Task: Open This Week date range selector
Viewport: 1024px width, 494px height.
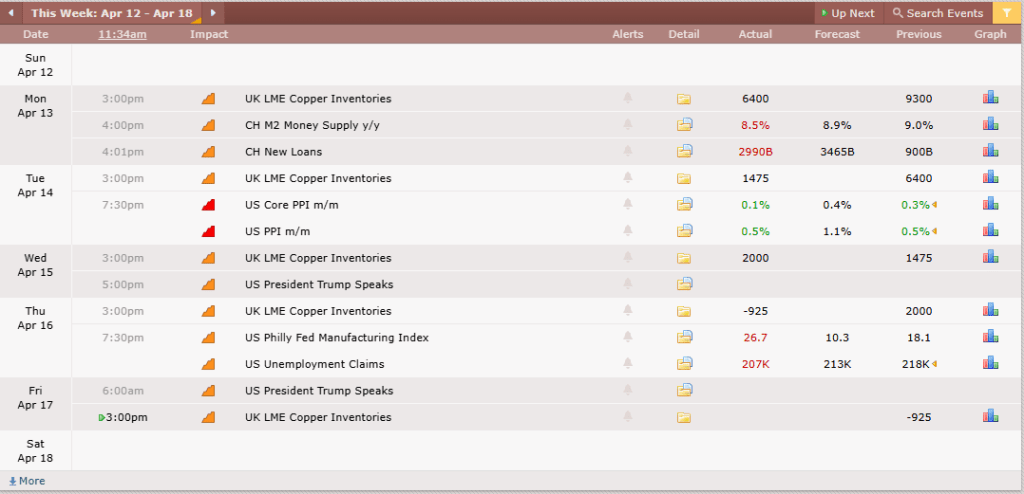Action: coord(115,13)
